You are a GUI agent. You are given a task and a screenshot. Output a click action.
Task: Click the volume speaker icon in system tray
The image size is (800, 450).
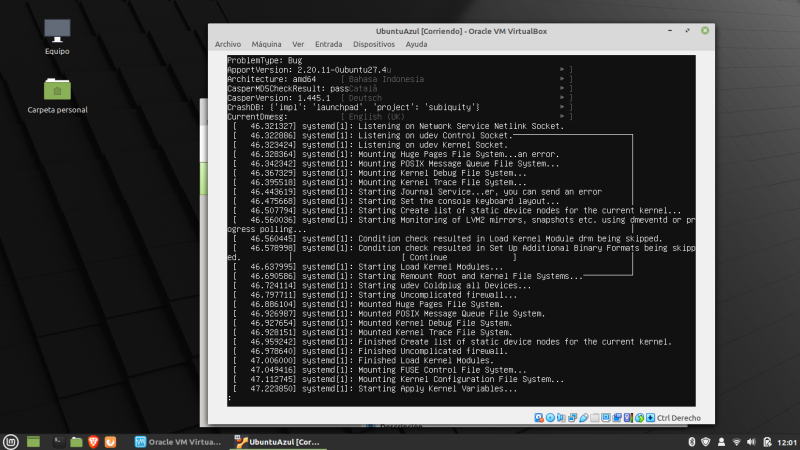(x=752, y=441)
